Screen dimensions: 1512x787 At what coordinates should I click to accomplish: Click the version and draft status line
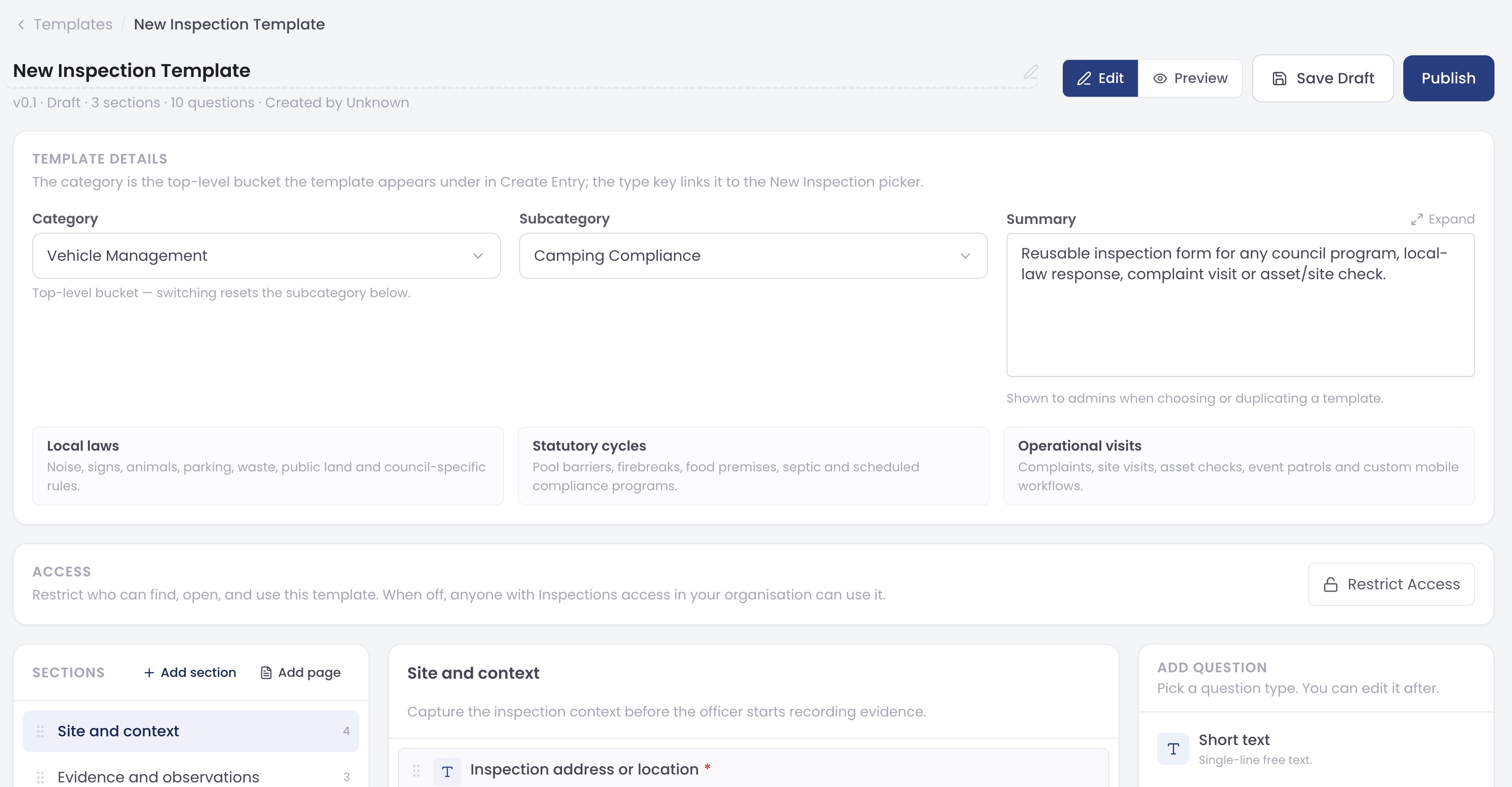(211, 103)
